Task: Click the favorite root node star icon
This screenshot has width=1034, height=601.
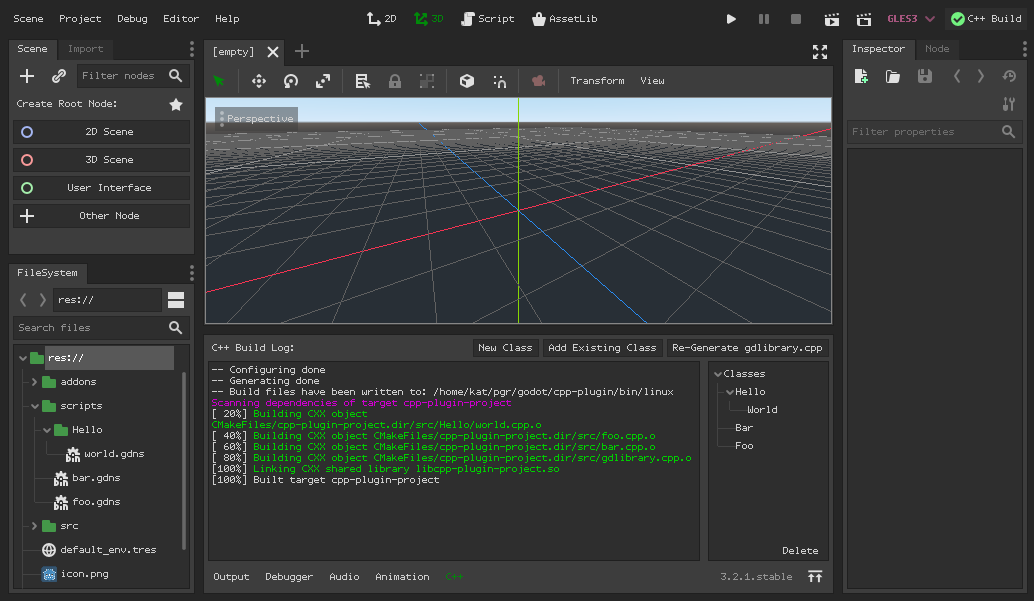Action: [x=176, y=104]
